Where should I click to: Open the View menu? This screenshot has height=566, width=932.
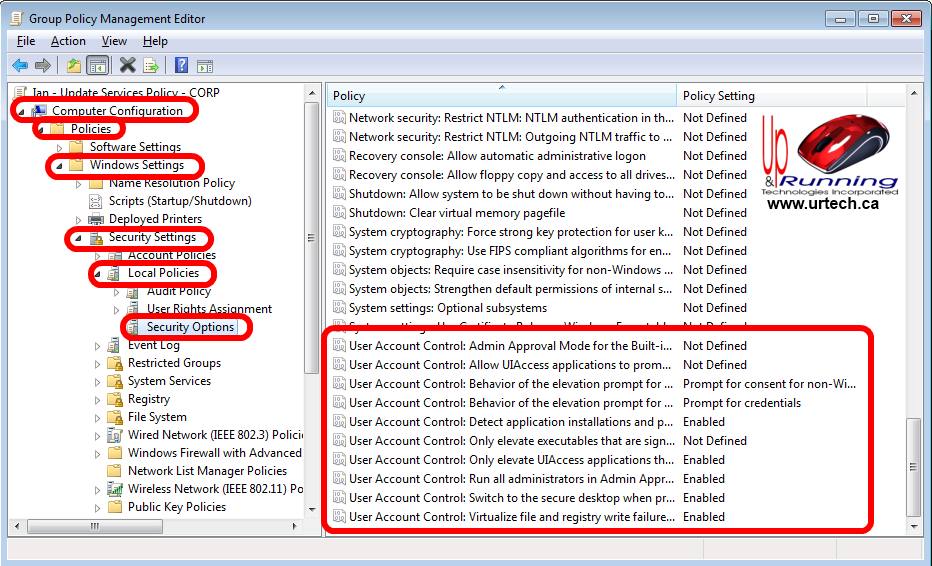coord(114,41)
